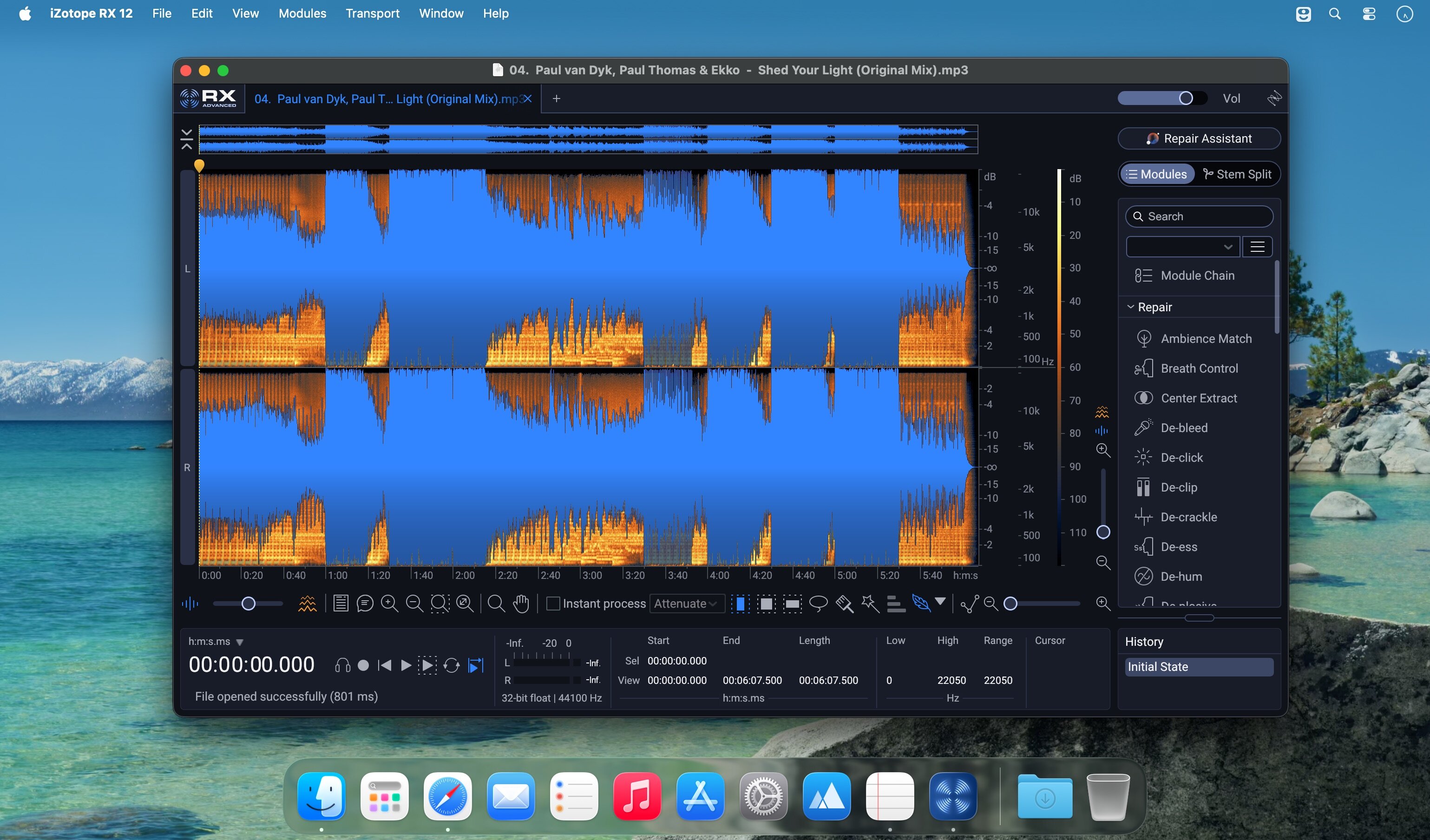Select the time selection tool
The width and height of the screenshot is (1430, 840).
click(x=740, y=604)
